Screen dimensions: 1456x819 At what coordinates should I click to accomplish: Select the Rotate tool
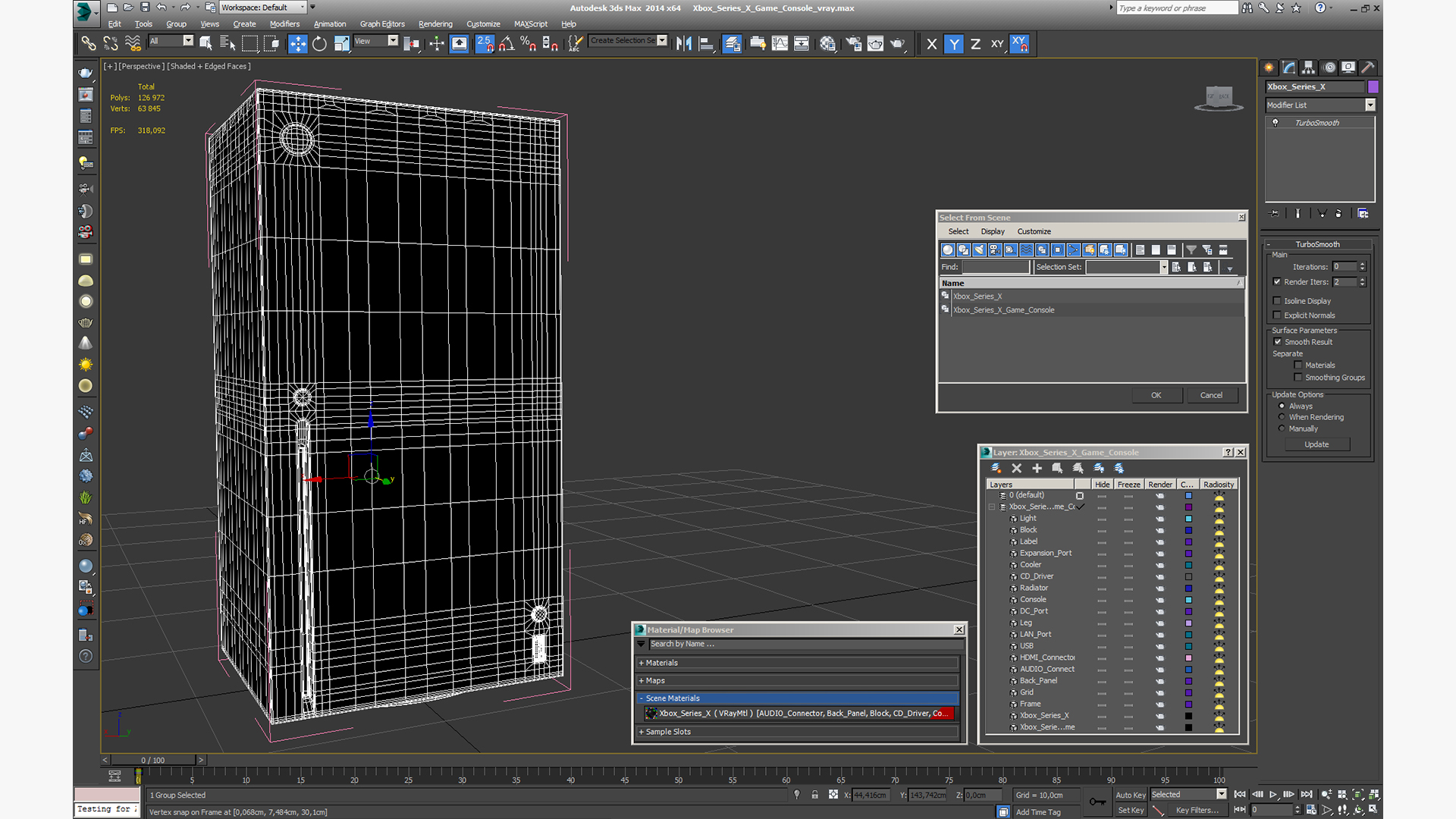click(319, 44)
